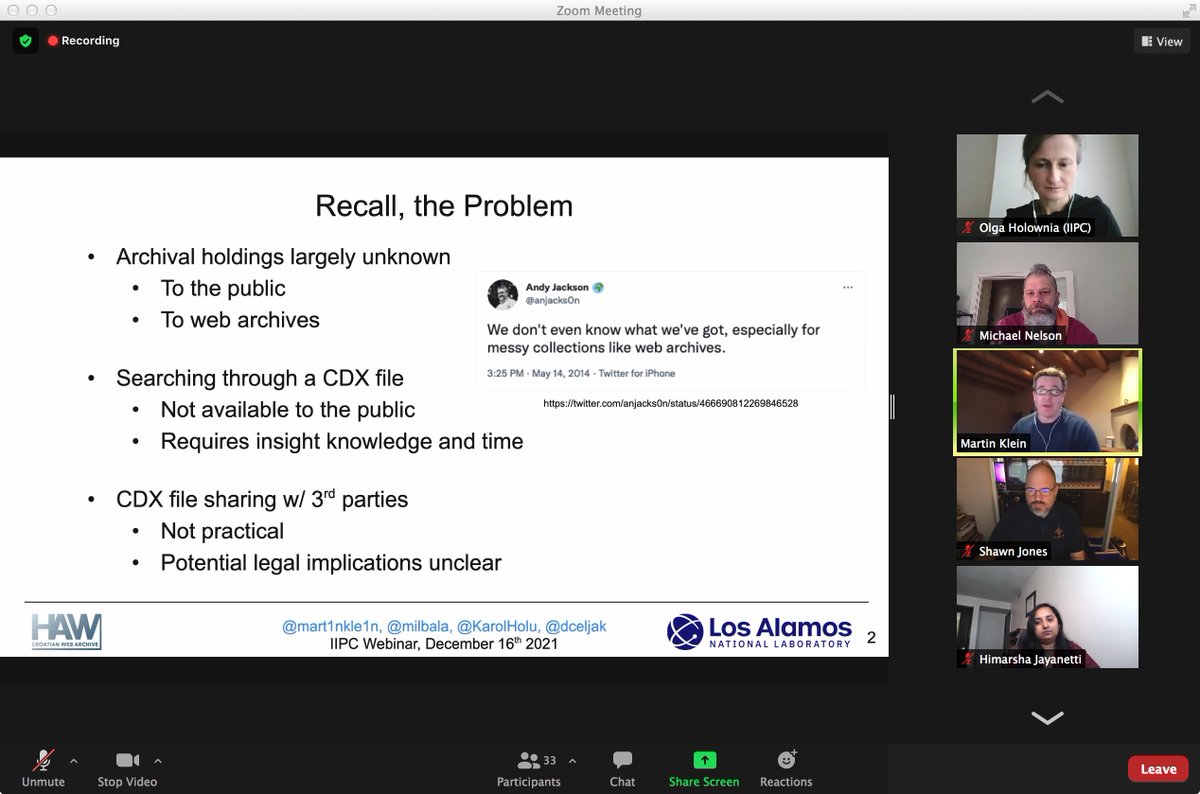Click the slide number 2
This screenshot has height=794, width=1200.
[871, 637]
